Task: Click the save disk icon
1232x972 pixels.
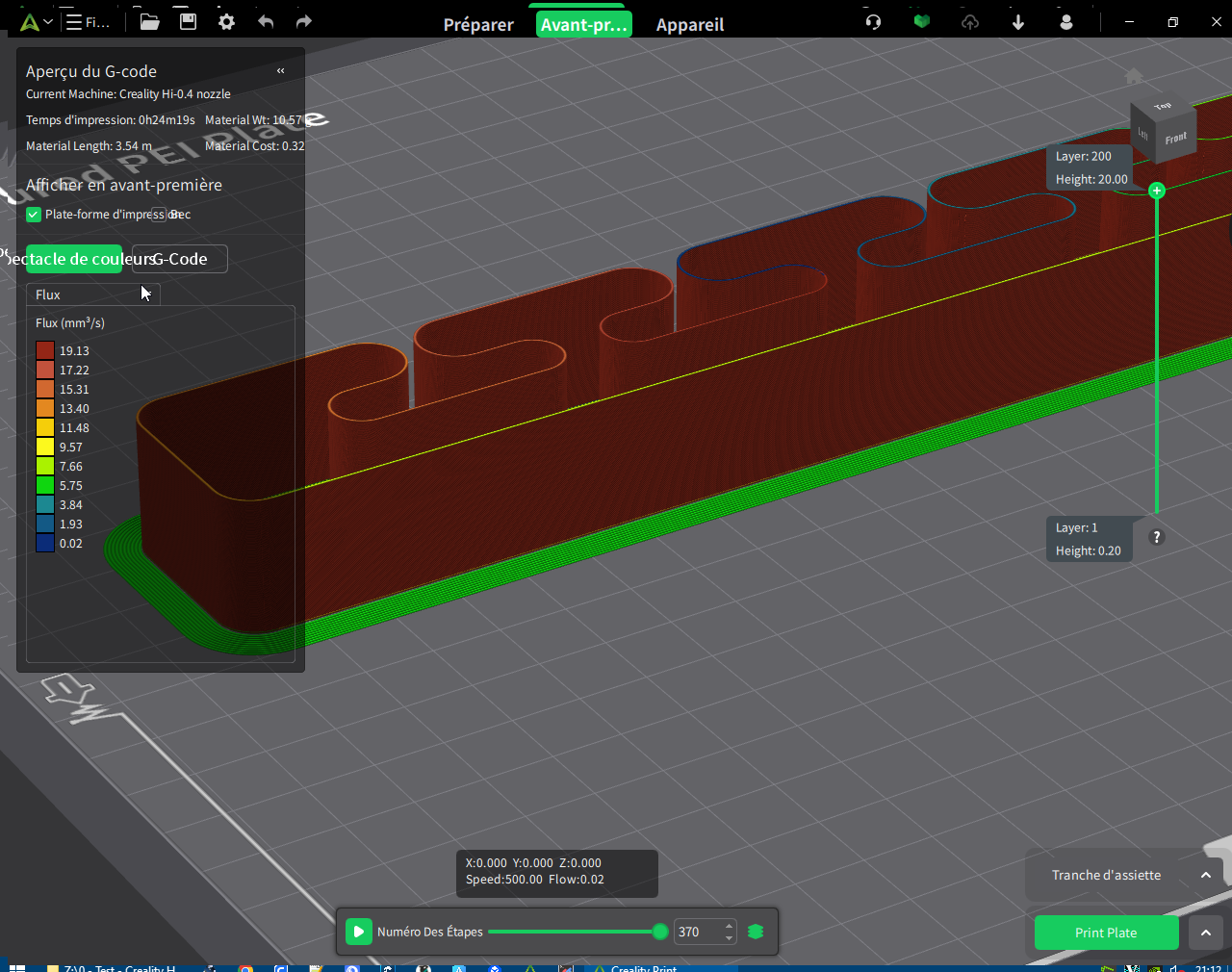Action: coord(188,21)
